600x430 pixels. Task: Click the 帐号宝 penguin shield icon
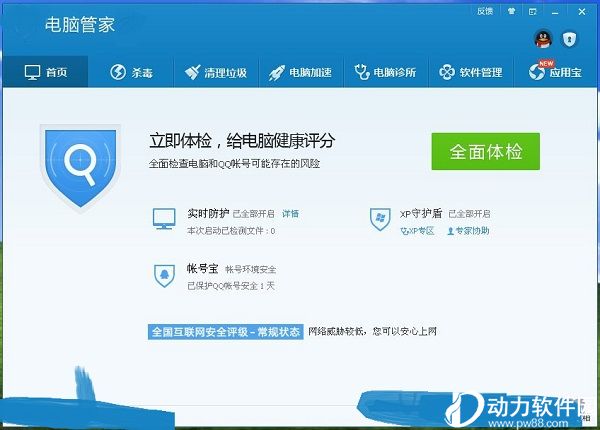(x=165, y=275)
